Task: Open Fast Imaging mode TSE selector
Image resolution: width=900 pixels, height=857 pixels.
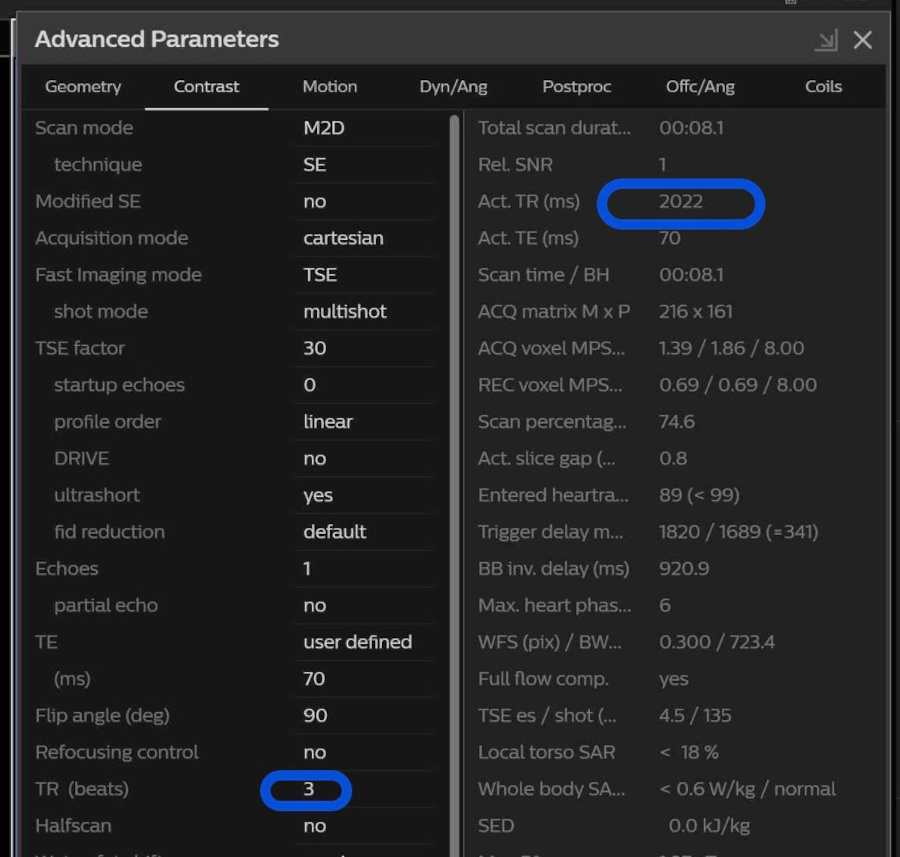Action: 365,275
